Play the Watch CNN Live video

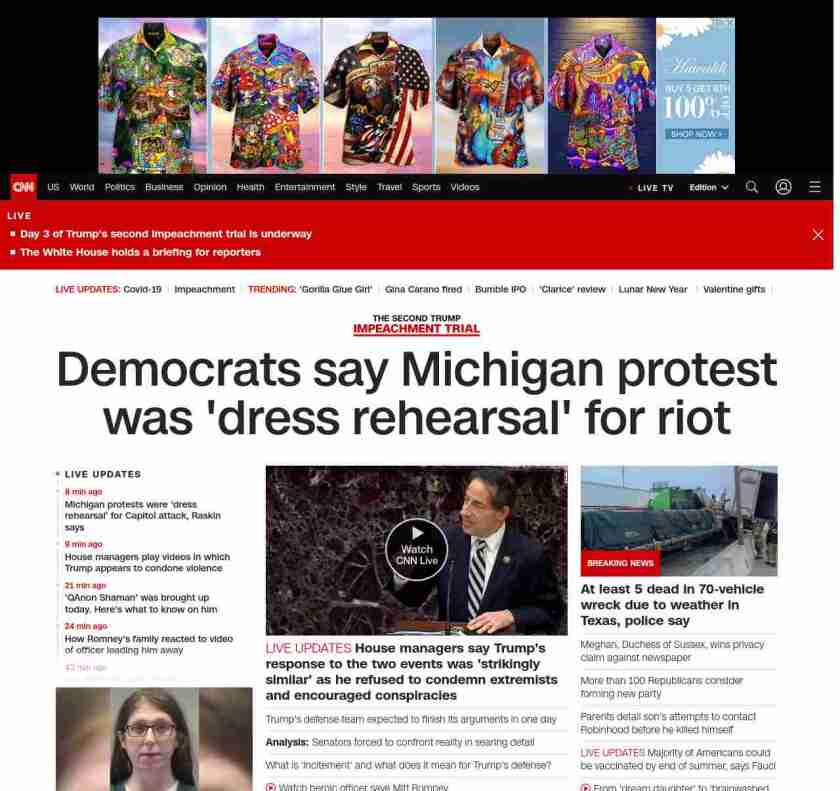[416, 549]
